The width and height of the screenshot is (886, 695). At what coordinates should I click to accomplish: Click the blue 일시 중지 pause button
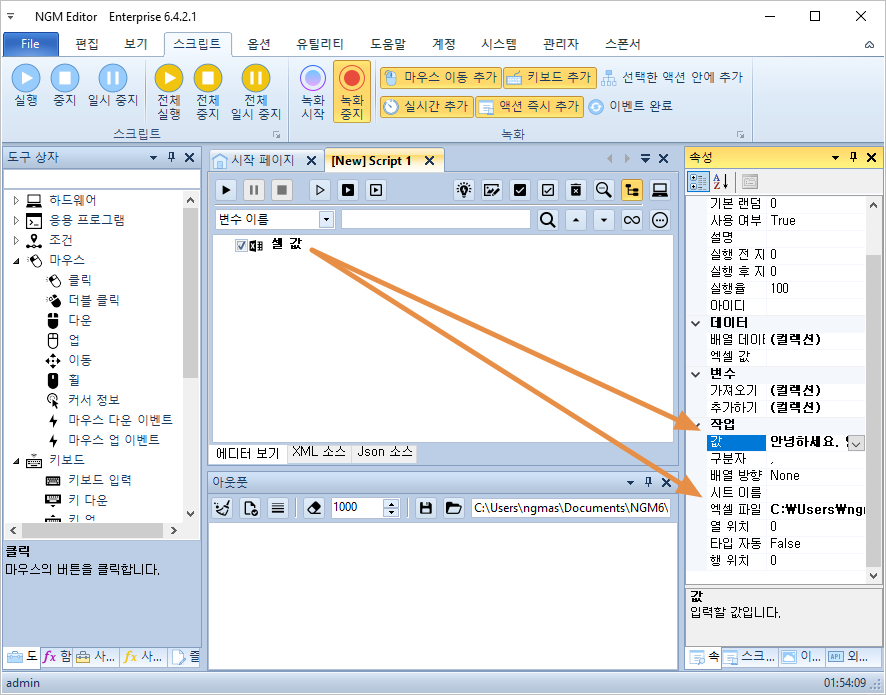pos(112,85)
